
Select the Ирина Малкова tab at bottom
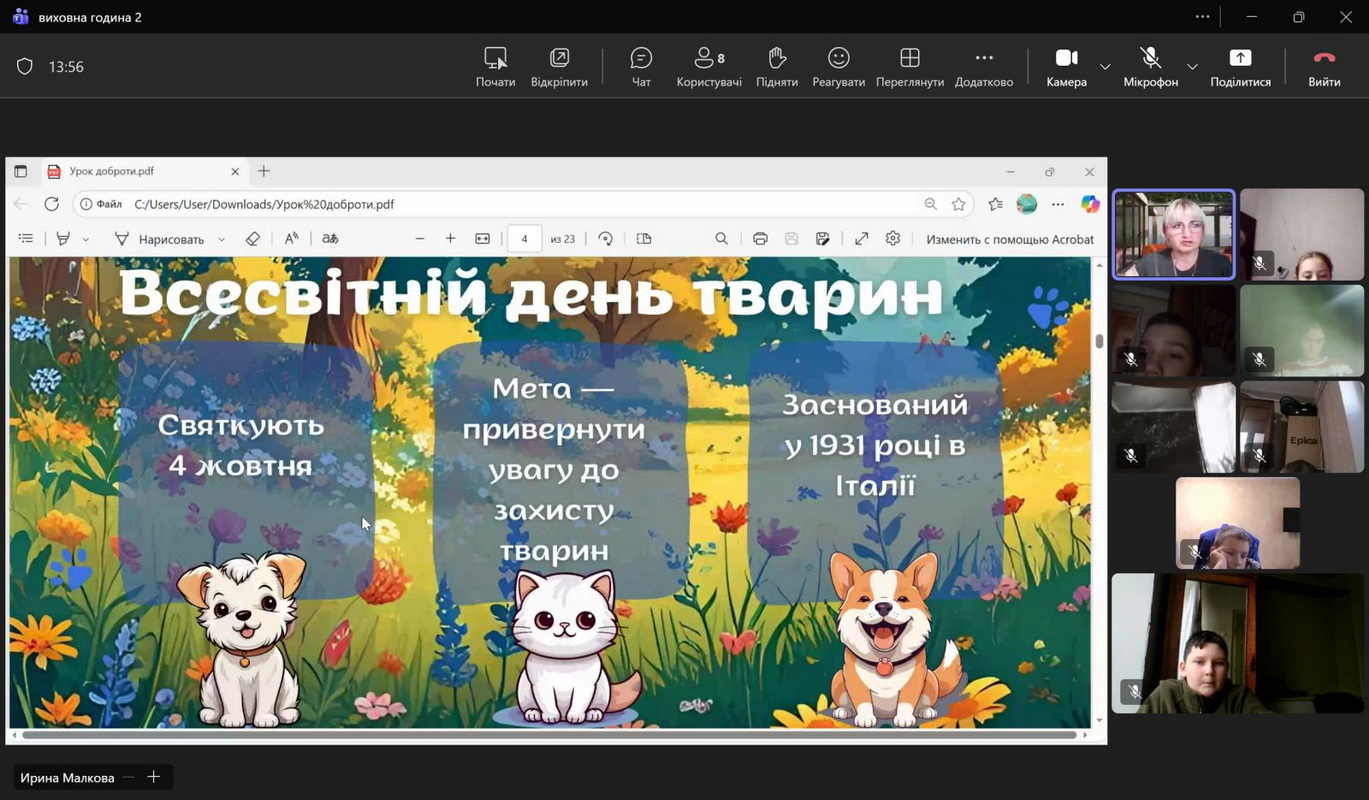point(67,777)
